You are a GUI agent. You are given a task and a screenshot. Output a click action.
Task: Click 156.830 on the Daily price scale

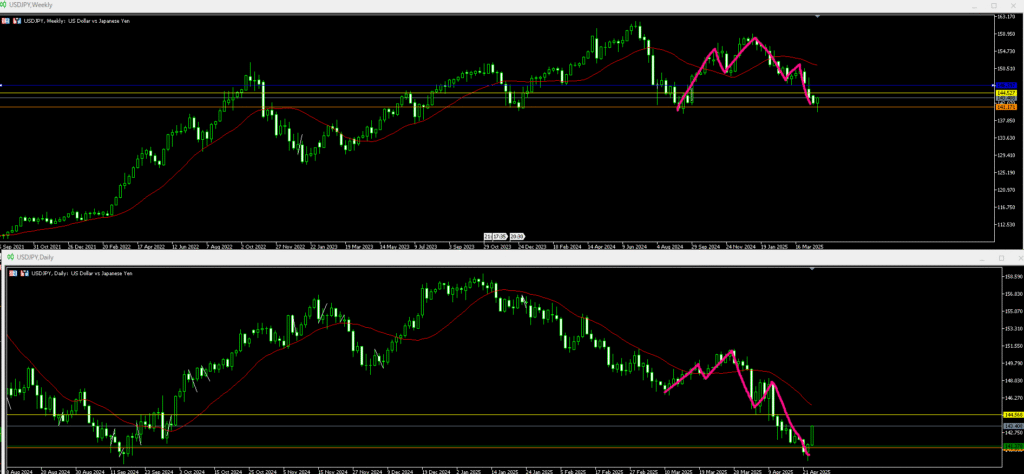pyautogui.click(x=1013, y=294)
